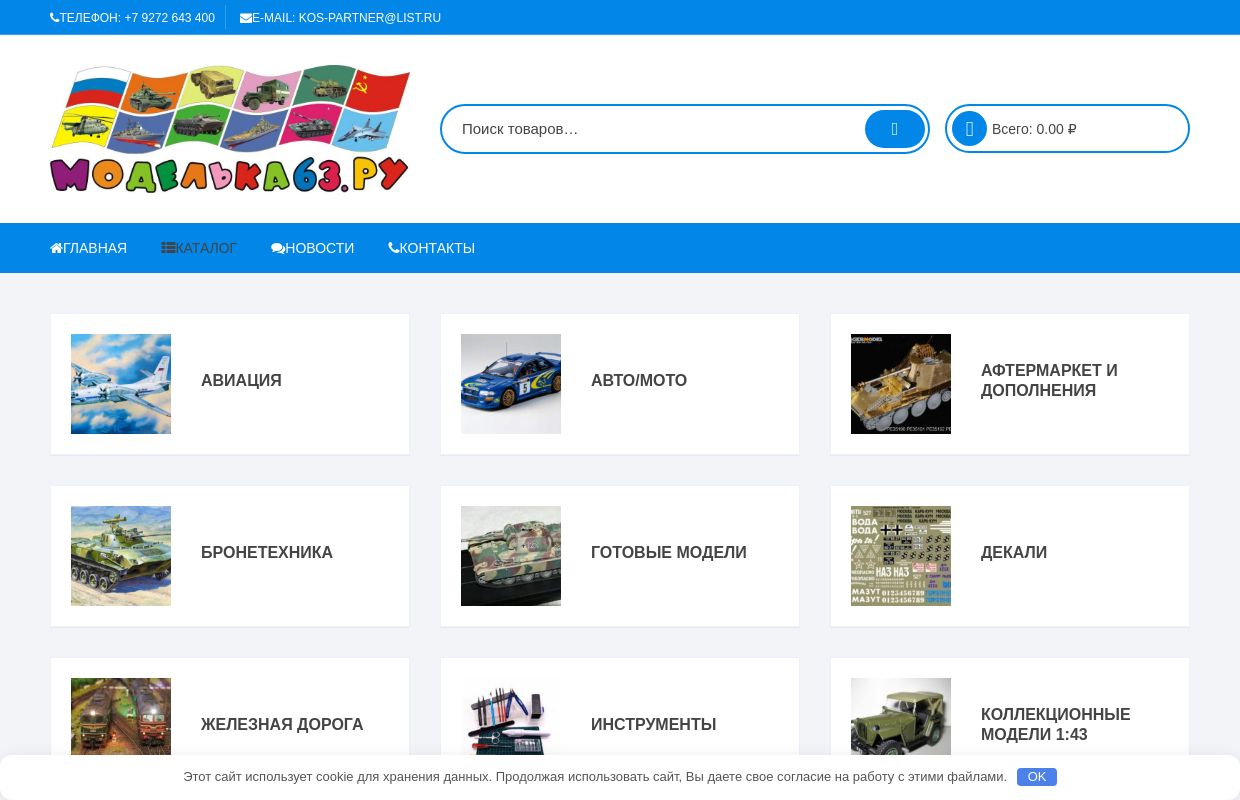Accept cookies with the OK button
Screen dimensions: 1240x800
click(1037, 777)
